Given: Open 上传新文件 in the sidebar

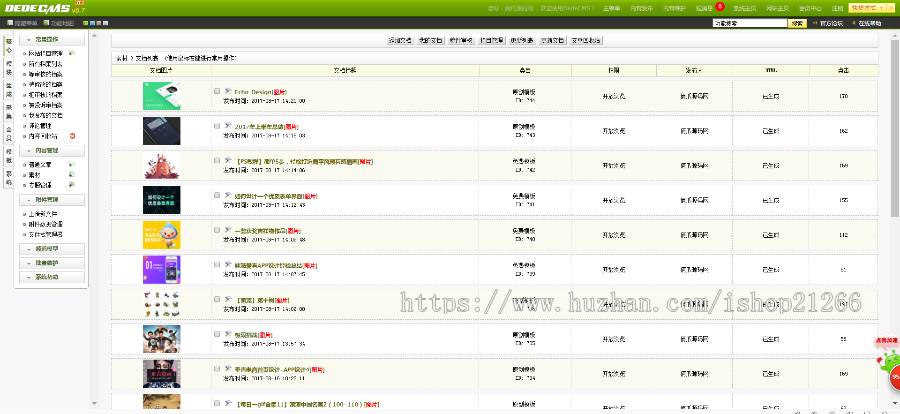Looking at the screenshot, I should pos(42,213).
